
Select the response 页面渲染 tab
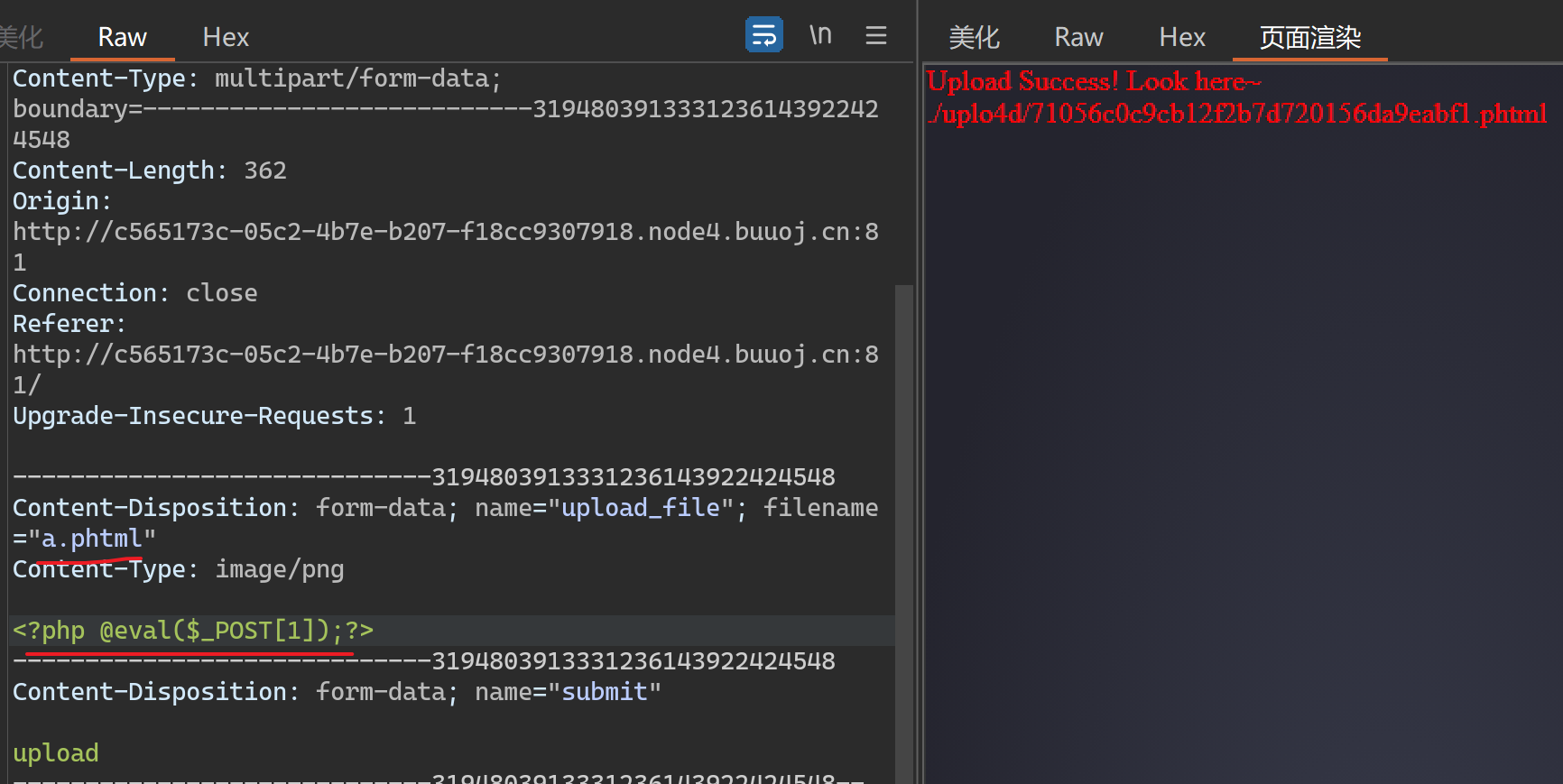(x=1309, y=37)
